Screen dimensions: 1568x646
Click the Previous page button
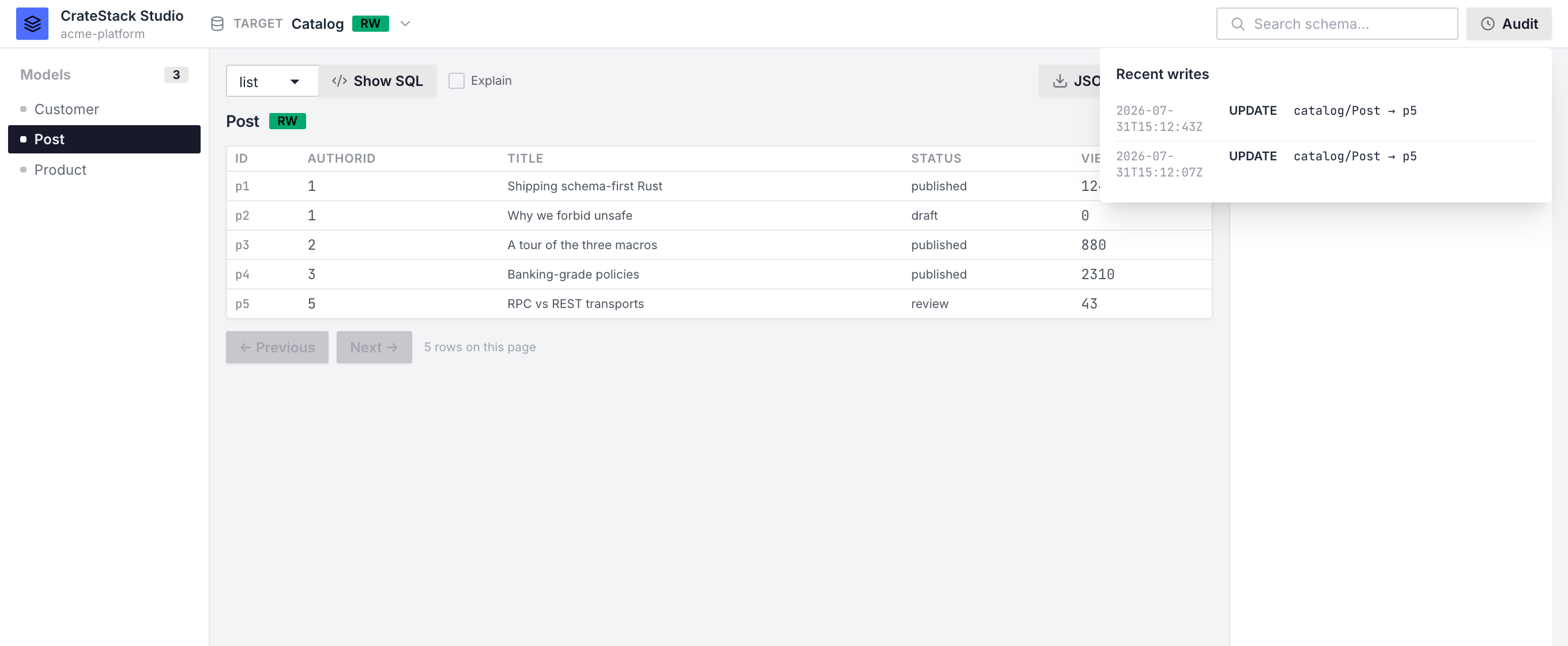point(277,347)
